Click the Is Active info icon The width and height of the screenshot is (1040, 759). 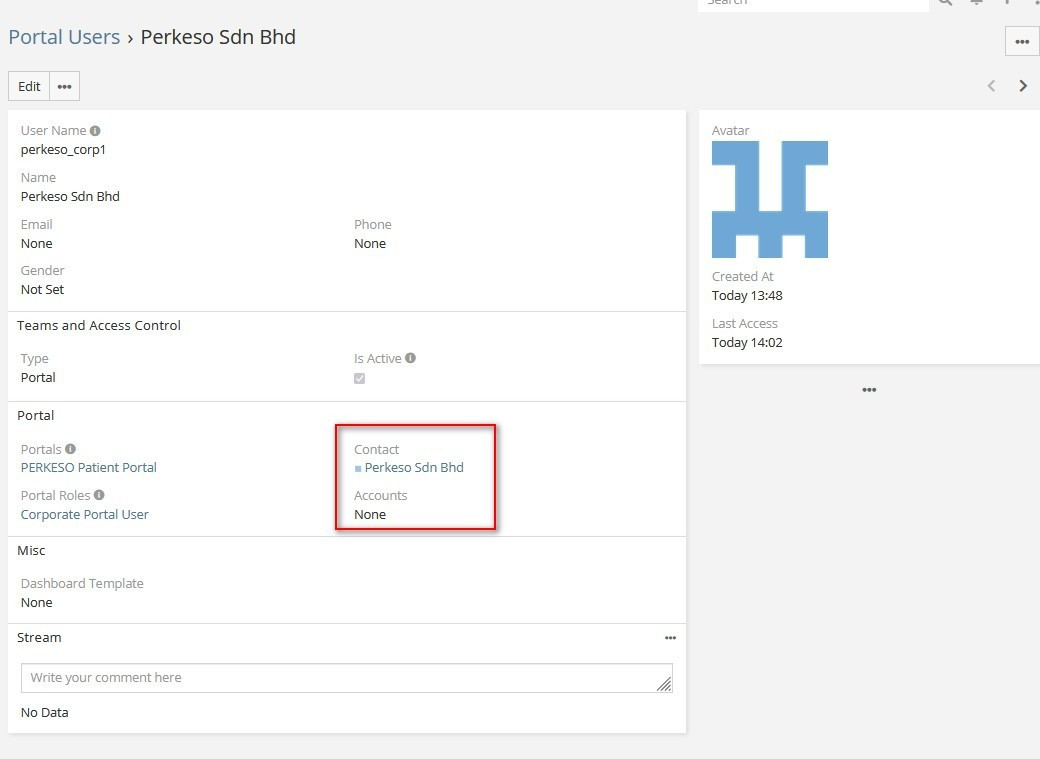click(410, 358)
